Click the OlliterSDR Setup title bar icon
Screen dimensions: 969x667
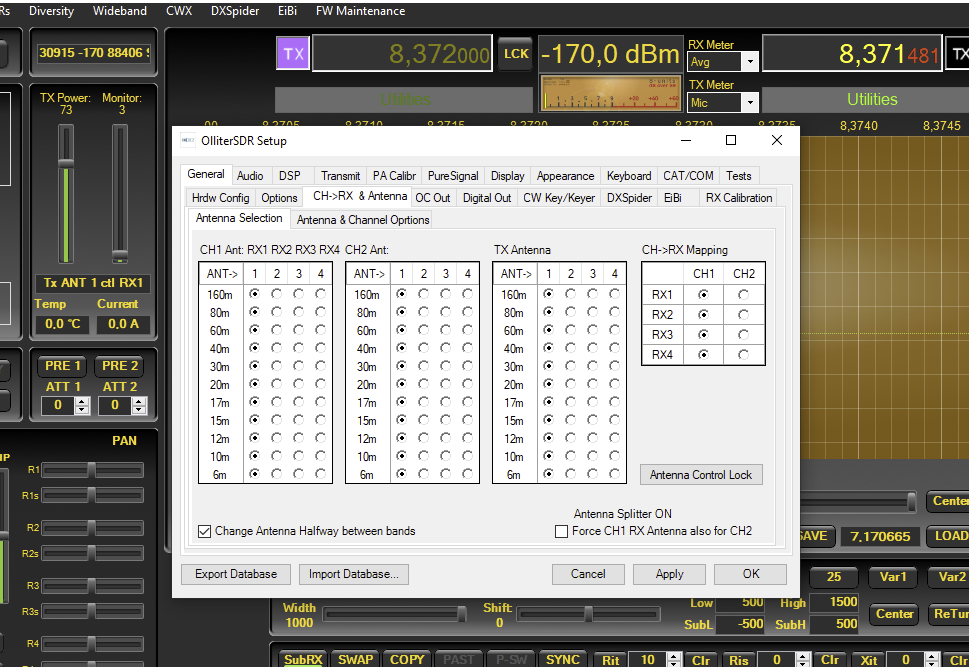pyautogui.click(x=188, y=141)
